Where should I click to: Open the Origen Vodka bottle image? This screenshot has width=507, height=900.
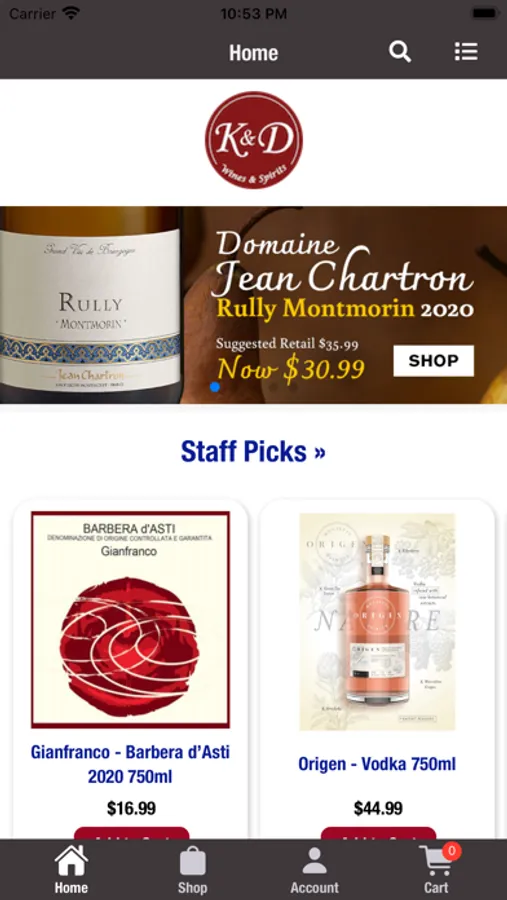pyautogui.click(x=377, y=622)
